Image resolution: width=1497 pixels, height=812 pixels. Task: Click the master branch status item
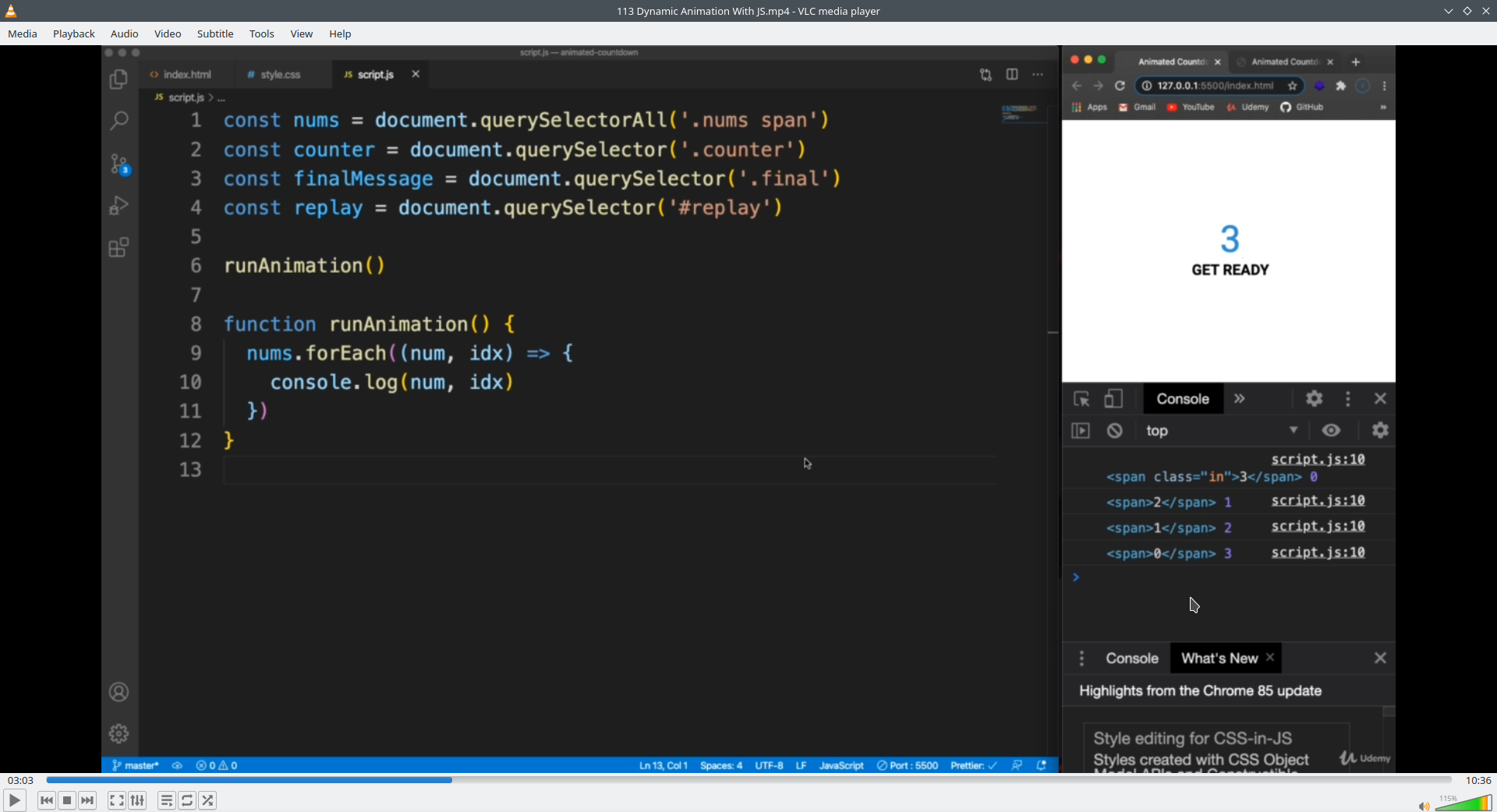point(136,765)
